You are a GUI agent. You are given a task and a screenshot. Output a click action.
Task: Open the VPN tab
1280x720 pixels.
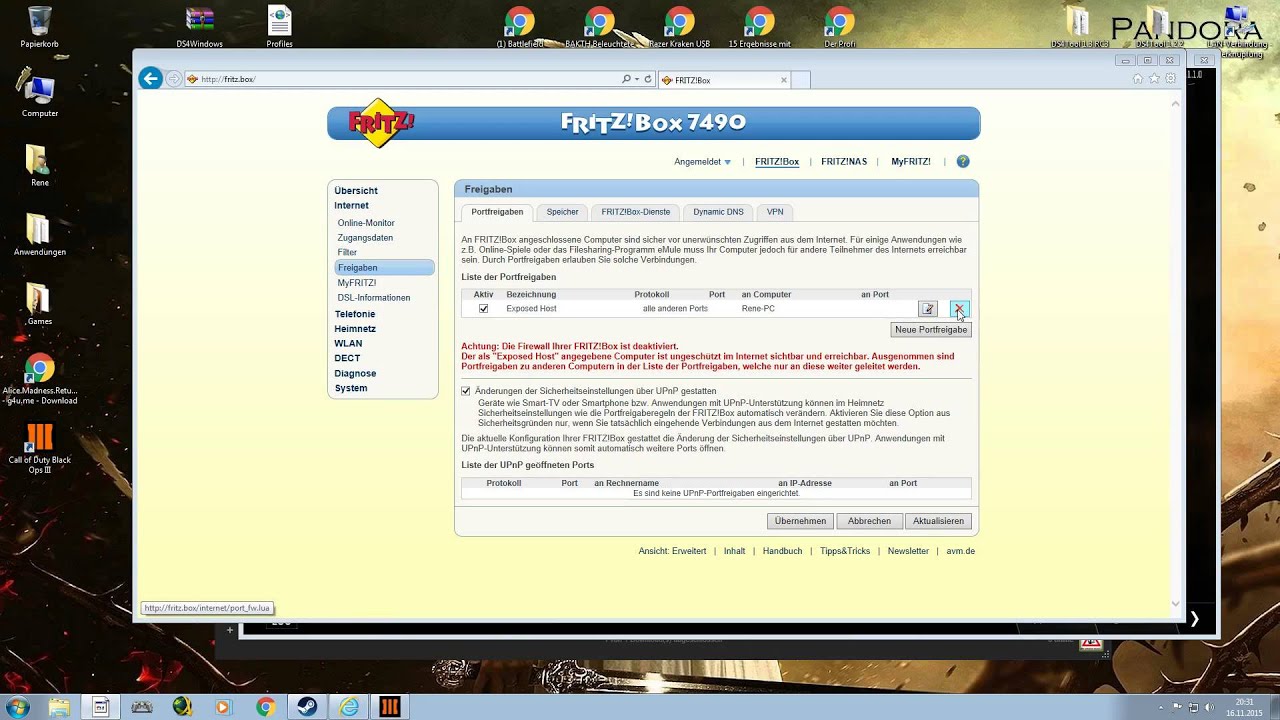click(x=775, y=212)
